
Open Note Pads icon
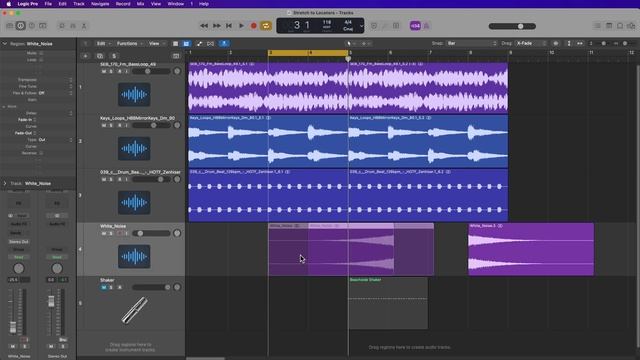pos(609,26)
